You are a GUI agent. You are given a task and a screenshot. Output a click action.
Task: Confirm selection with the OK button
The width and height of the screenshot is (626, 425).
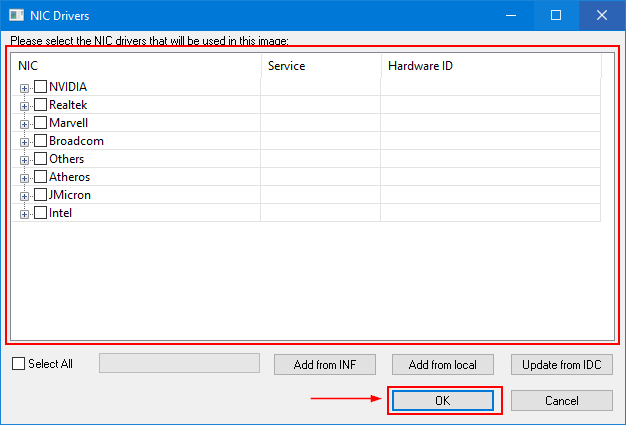point(443,400)
